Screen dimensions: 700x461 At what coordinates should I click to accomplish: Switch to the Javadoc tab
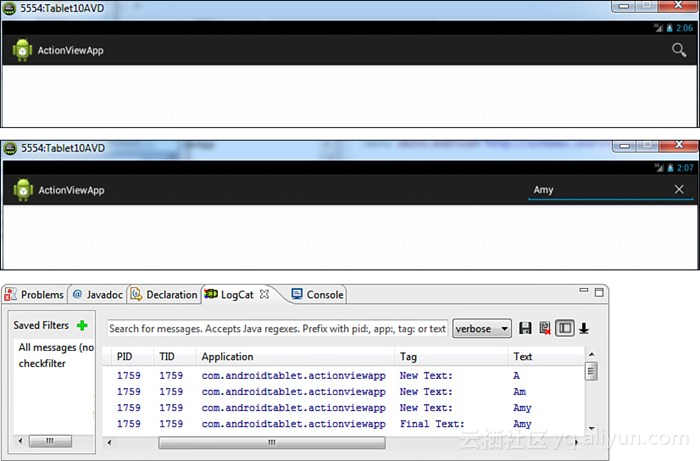tap(97, 295)
